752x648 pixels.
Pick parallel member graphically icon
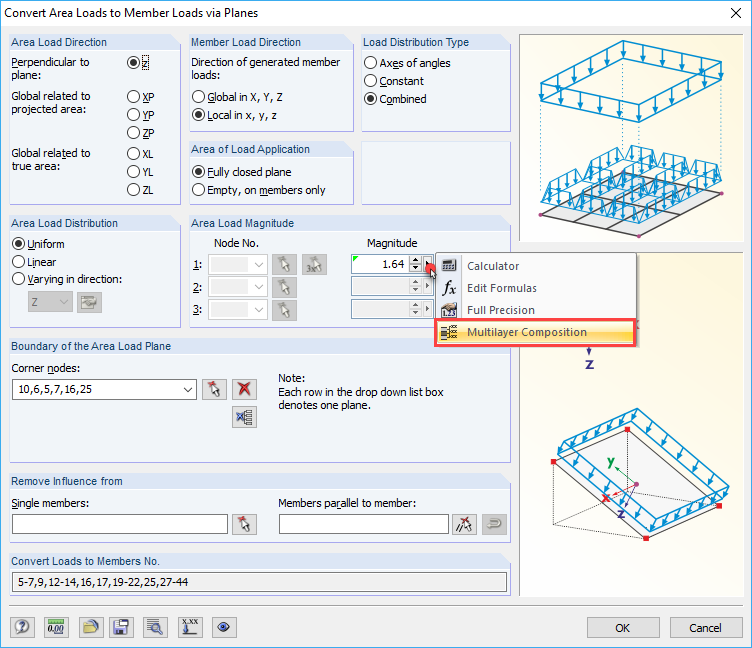point(464,524)
